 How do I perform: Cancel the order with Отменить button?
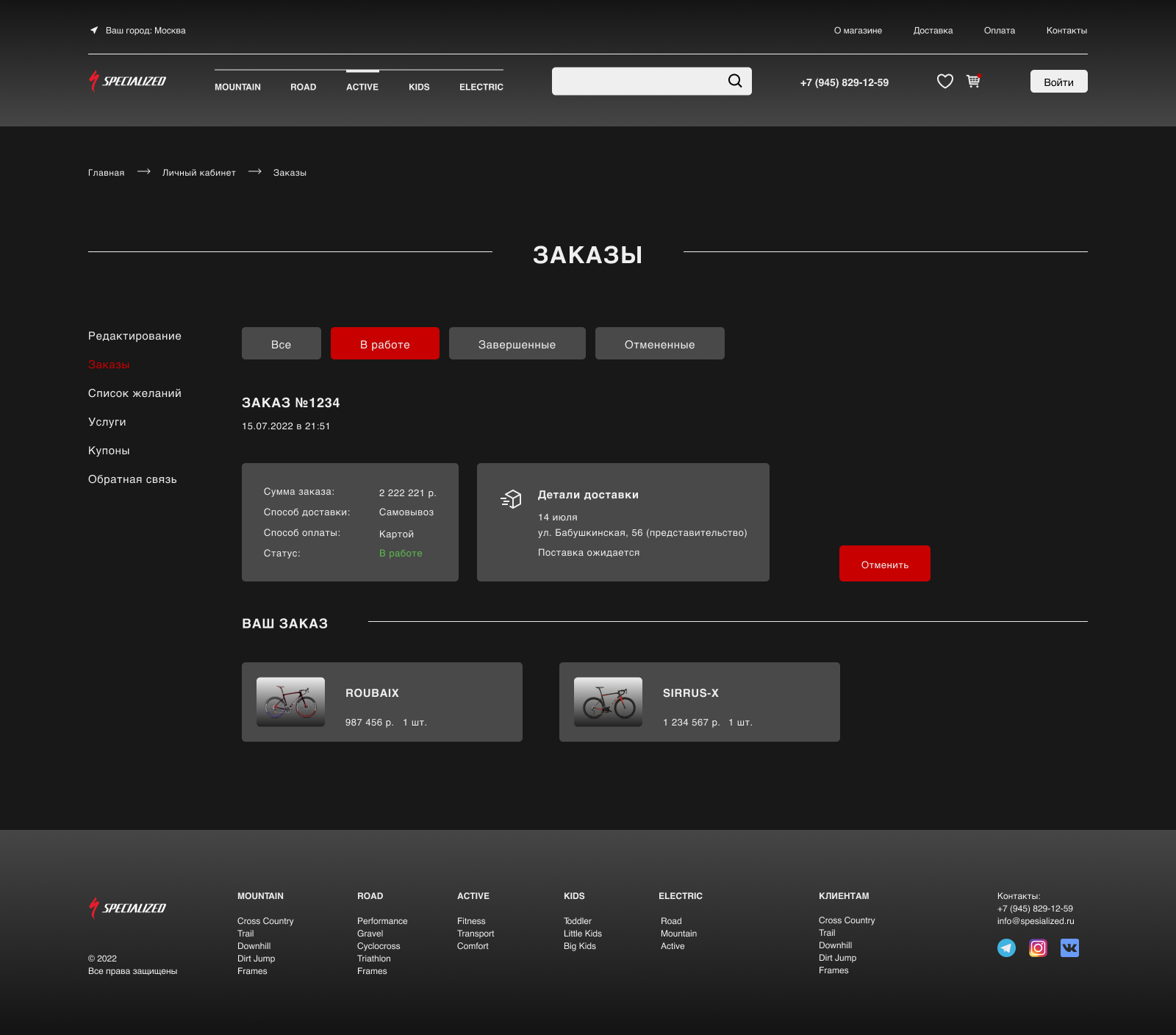click(885, 564)
